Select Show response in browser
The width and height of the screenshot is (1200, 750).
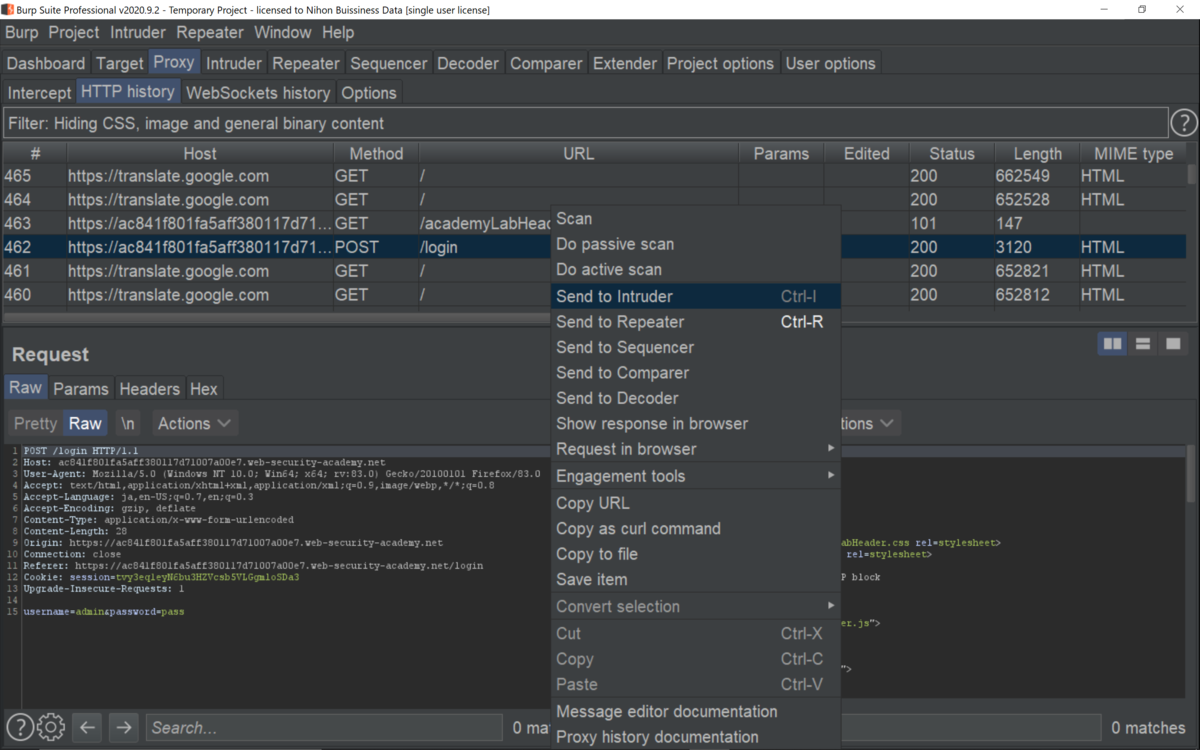pos(696,423)
